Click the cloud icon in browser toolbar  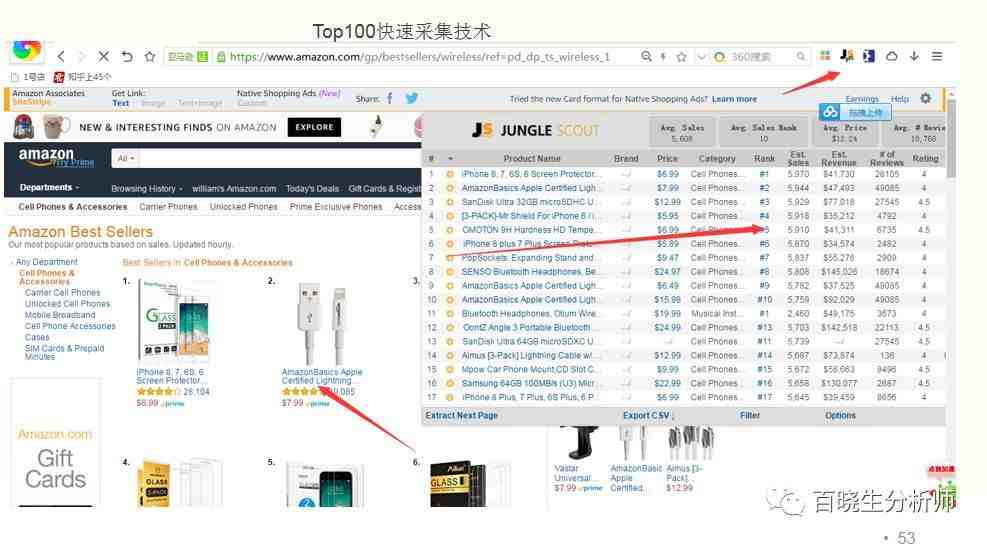pos(891,56)
